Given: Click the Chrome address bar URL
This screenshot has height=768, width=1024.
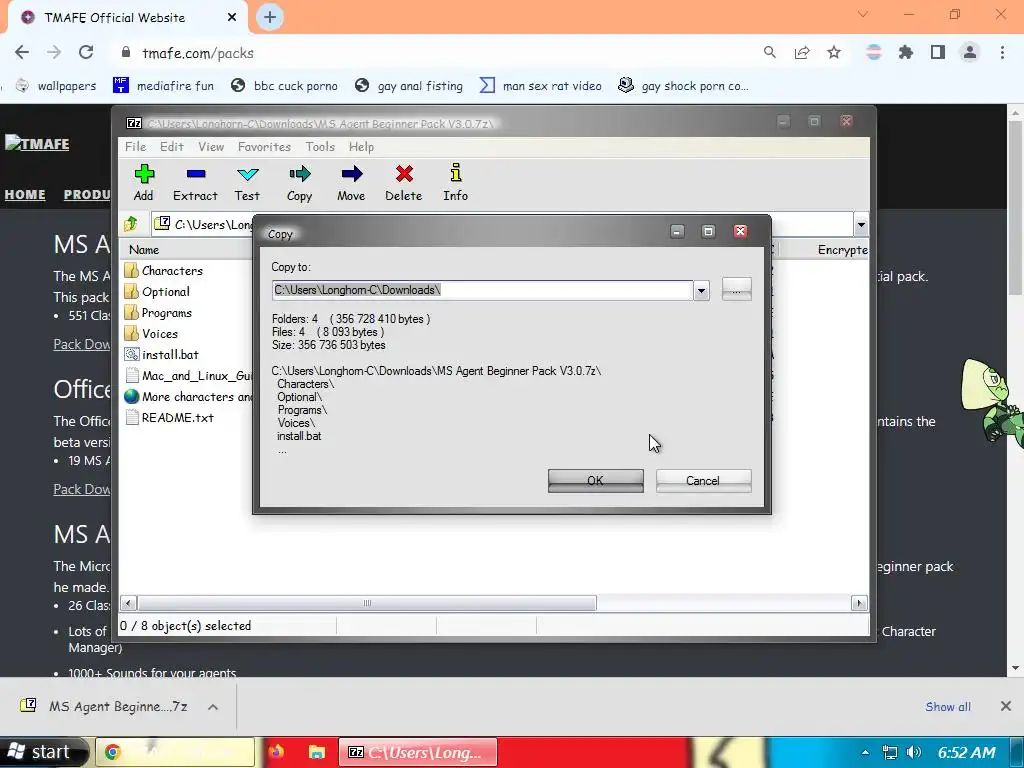Looking at the screenshot, I should (x=198, y=53).
